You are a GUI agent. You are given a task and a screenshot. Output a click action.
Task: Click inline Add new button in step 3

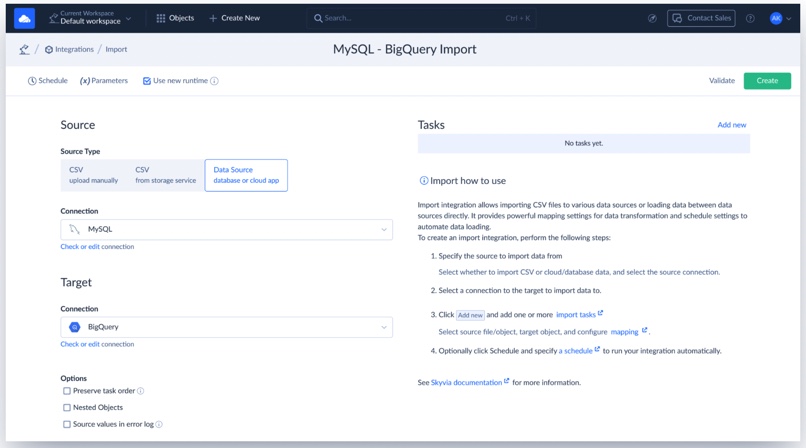pos(470,315)
